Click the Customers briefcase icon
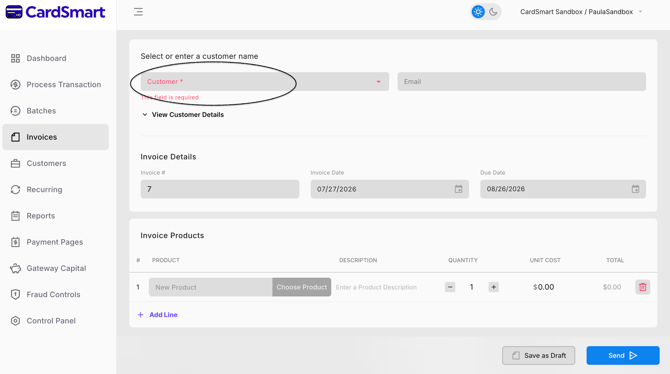The width and height of the screenshot is (670, 374). tap(15, 163)
